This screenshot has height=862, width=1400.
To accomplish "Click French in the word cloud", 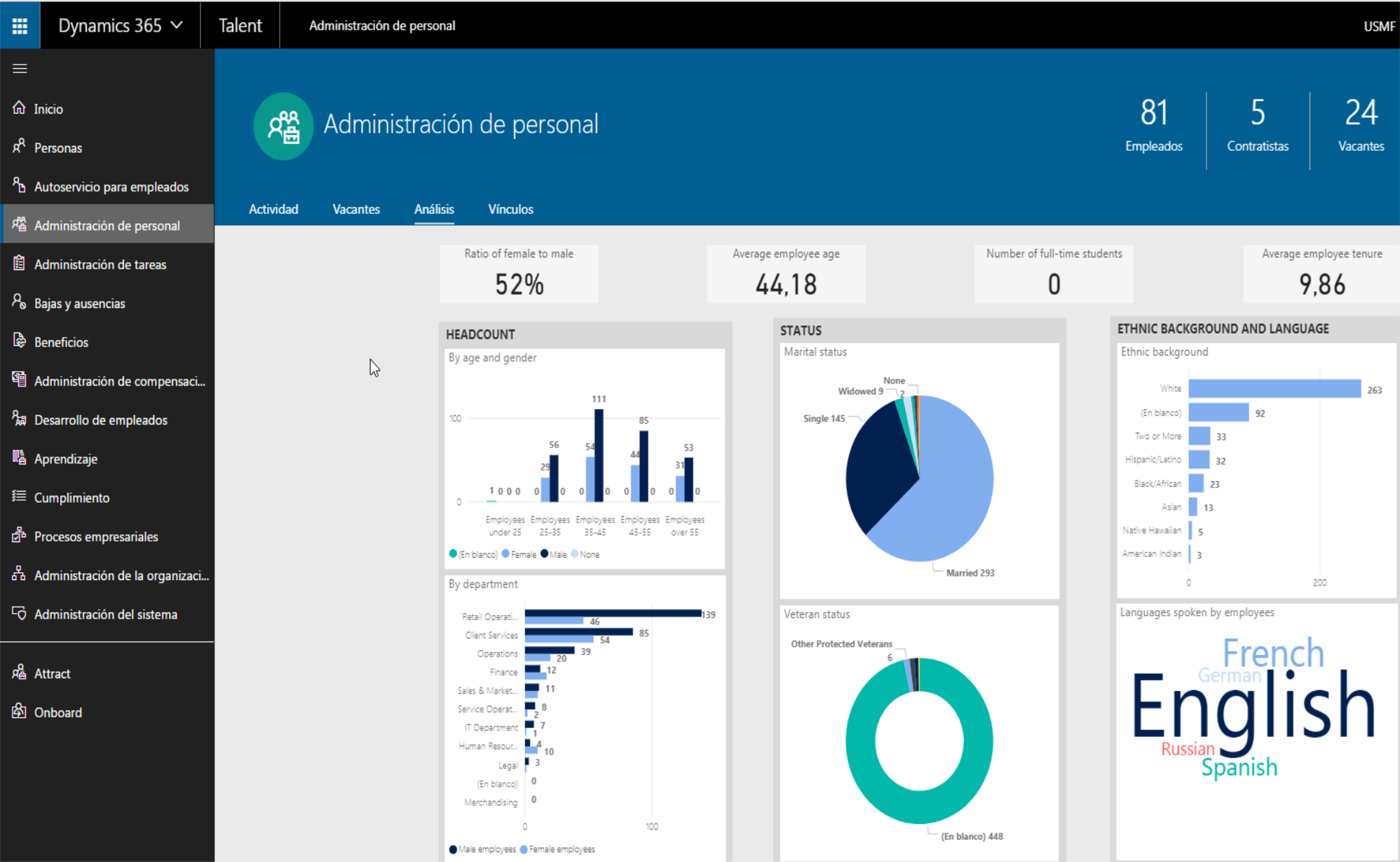I will point(1273,653).
